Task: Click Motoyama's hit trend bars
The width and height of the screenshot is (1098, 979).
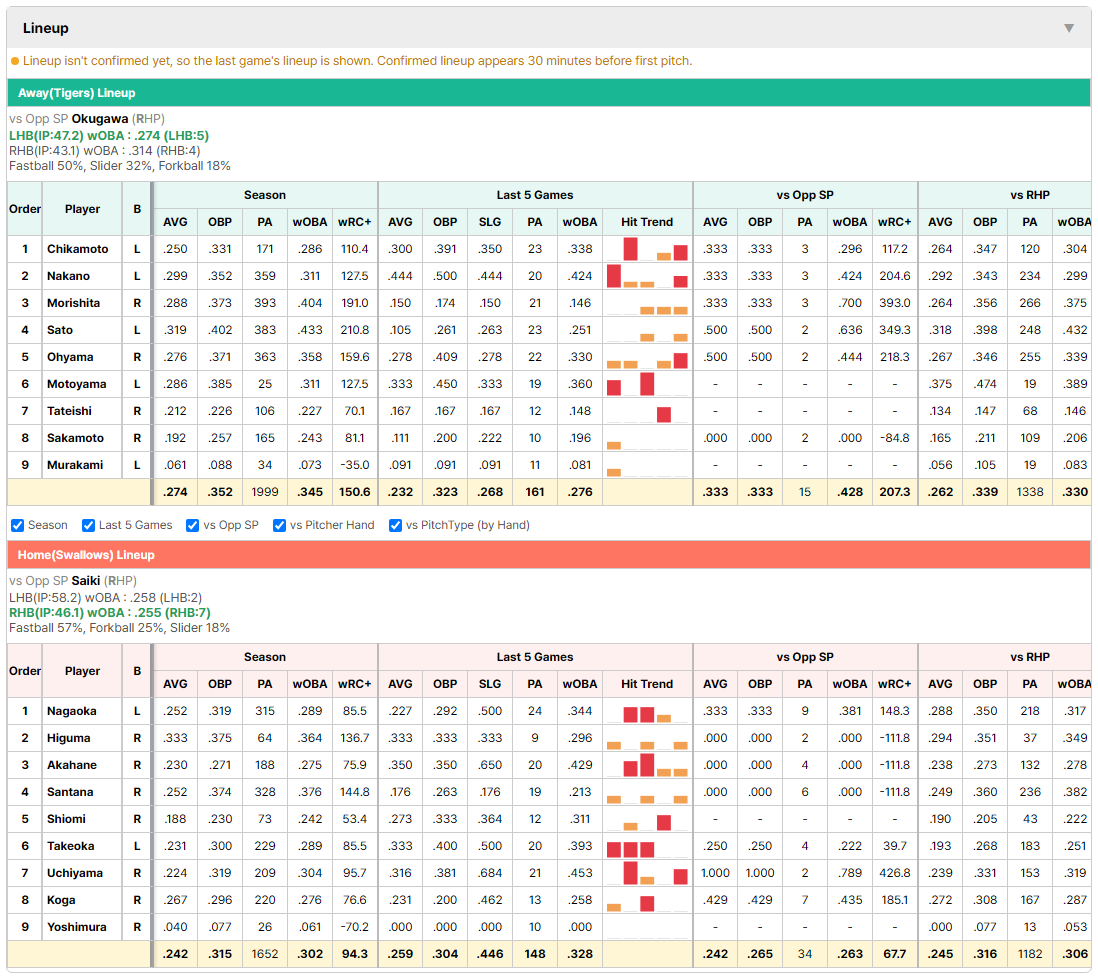Action: pos(647,384)
